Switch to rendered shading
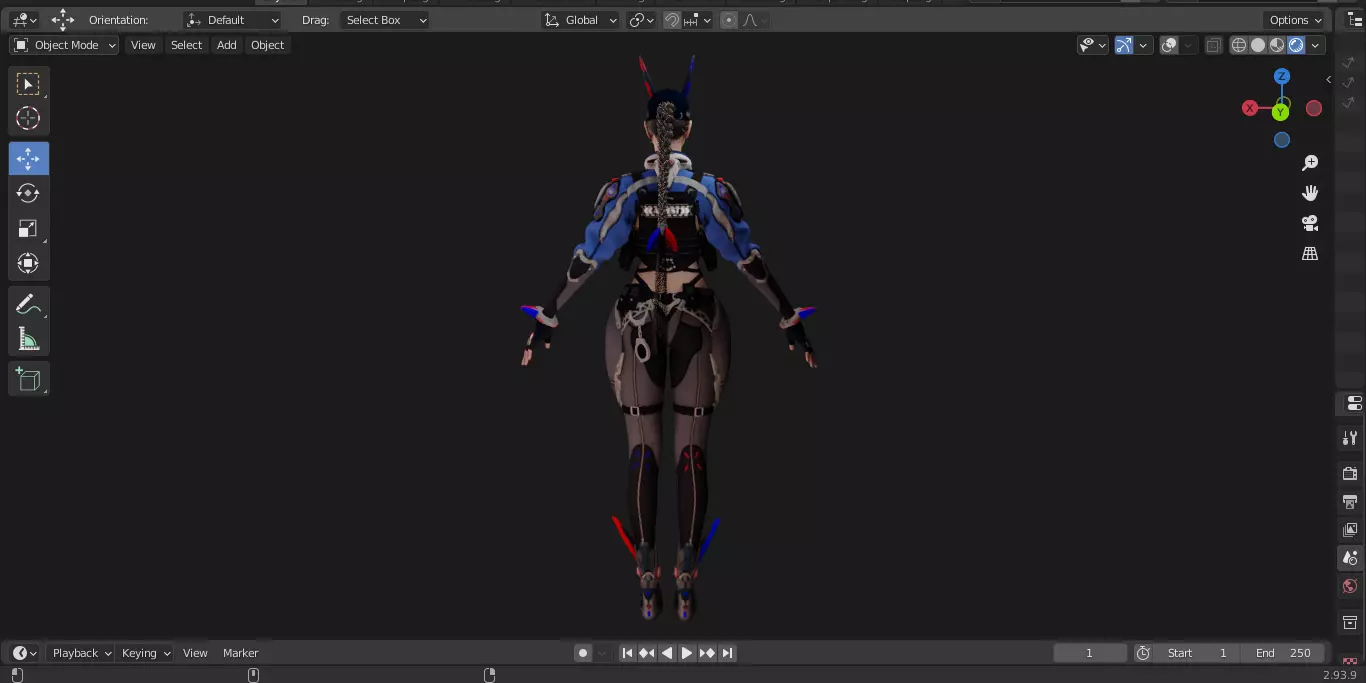The height and width of the screenshot is (683, 1366). [x=1296, y=45]
